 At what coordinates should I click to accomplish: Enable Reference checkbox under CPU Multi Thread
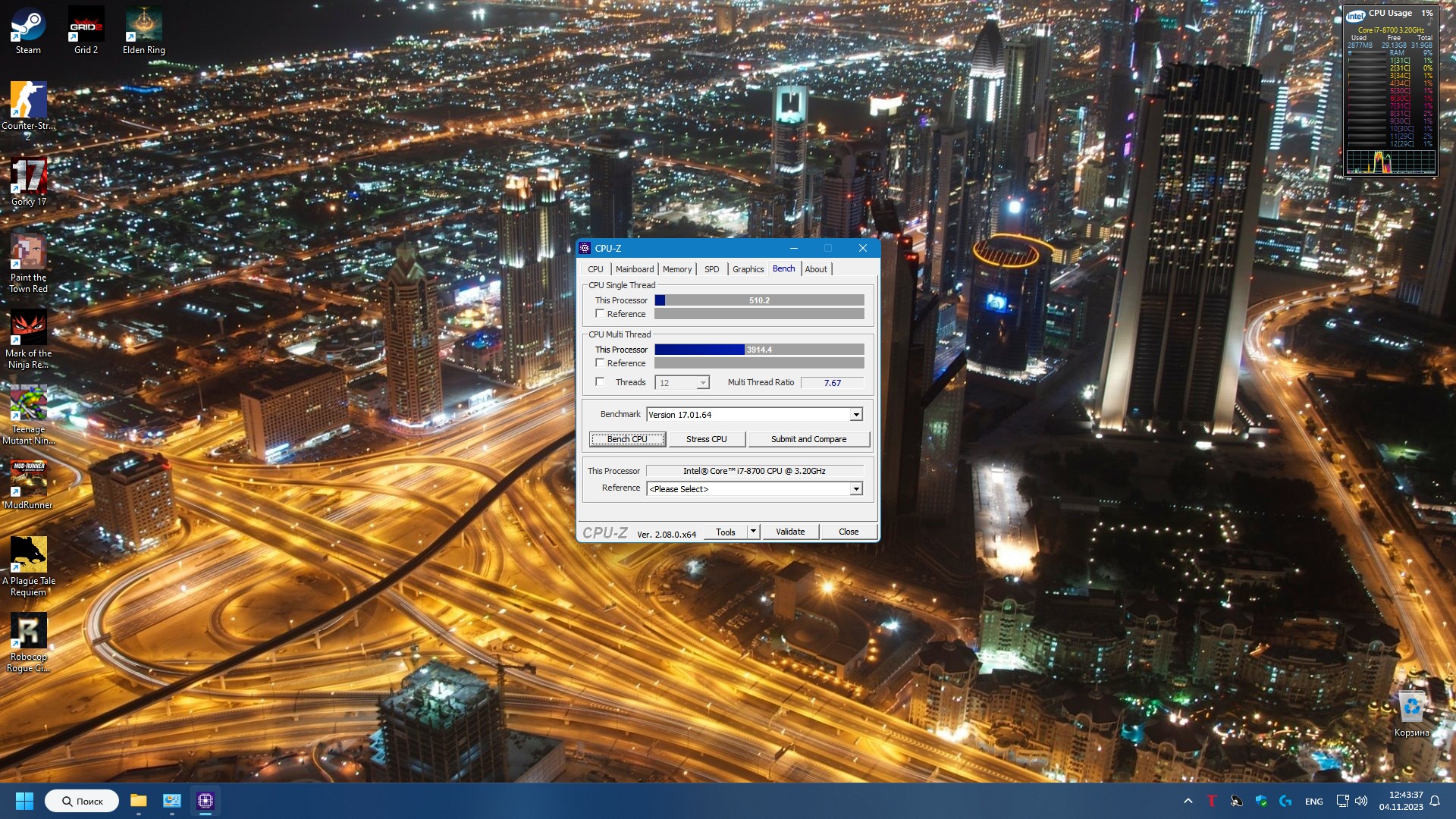coord(600,363)
